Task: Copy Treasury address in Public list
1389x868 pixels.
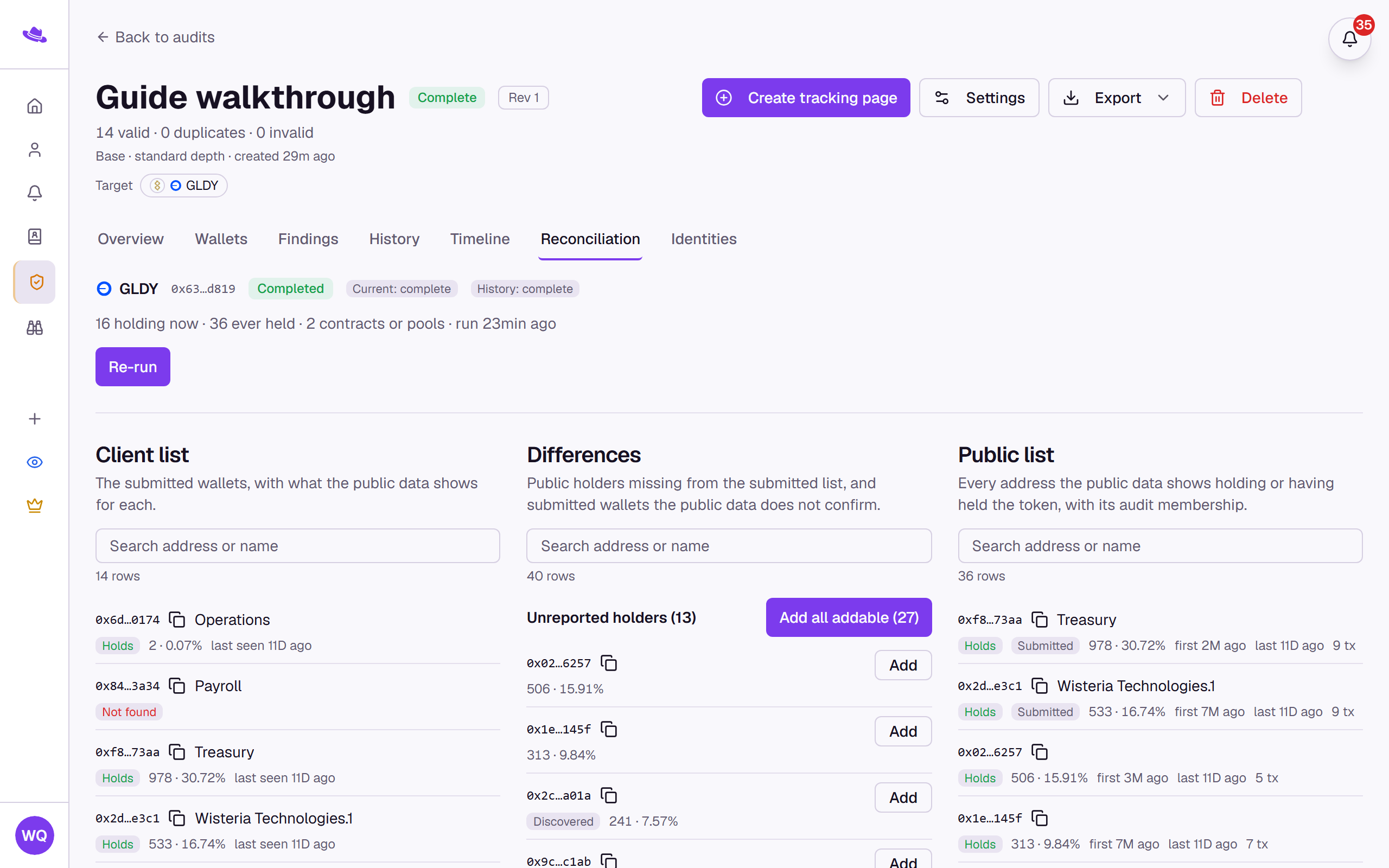Action: (1040, 620)
